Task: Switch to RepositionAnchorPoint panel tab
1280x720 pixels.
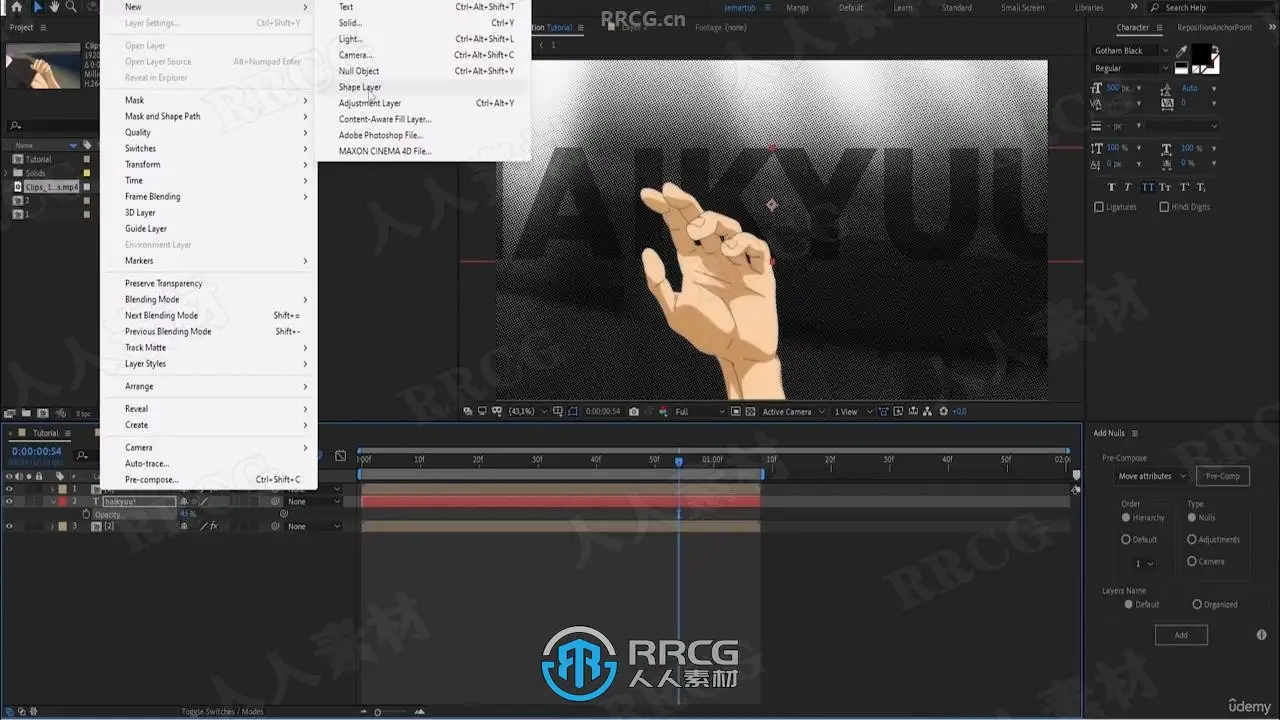Action: (x=1214, y=27)
